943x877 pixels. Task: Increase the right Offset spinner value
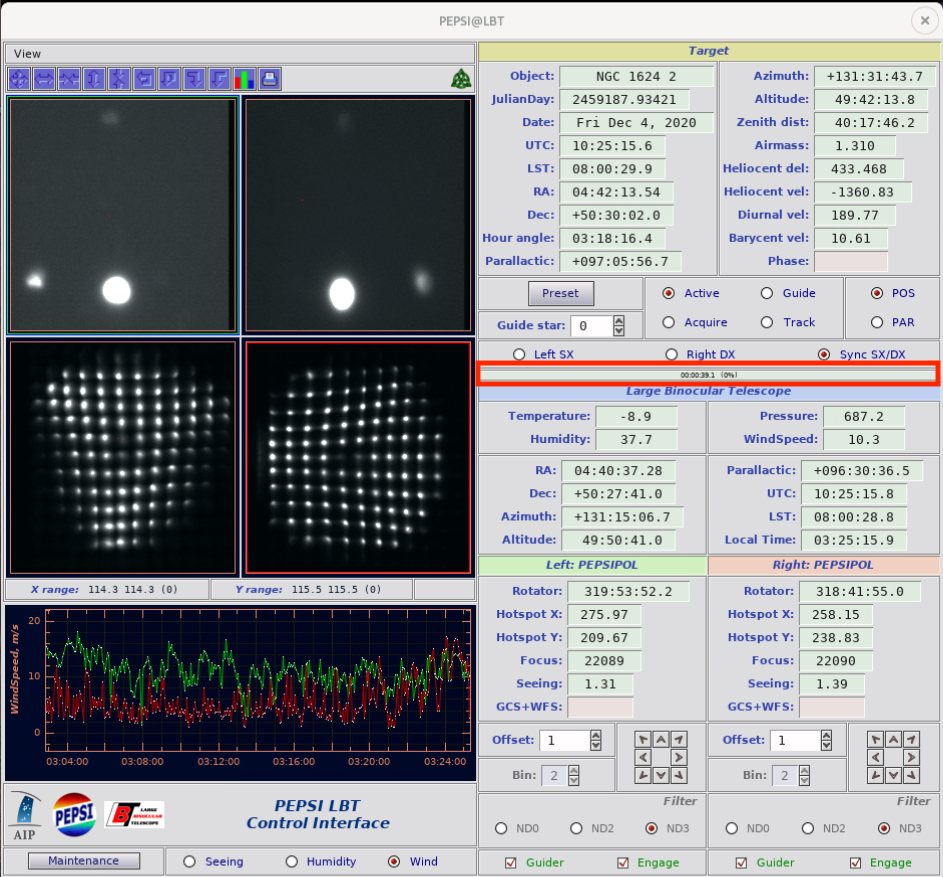click(826, 735)
